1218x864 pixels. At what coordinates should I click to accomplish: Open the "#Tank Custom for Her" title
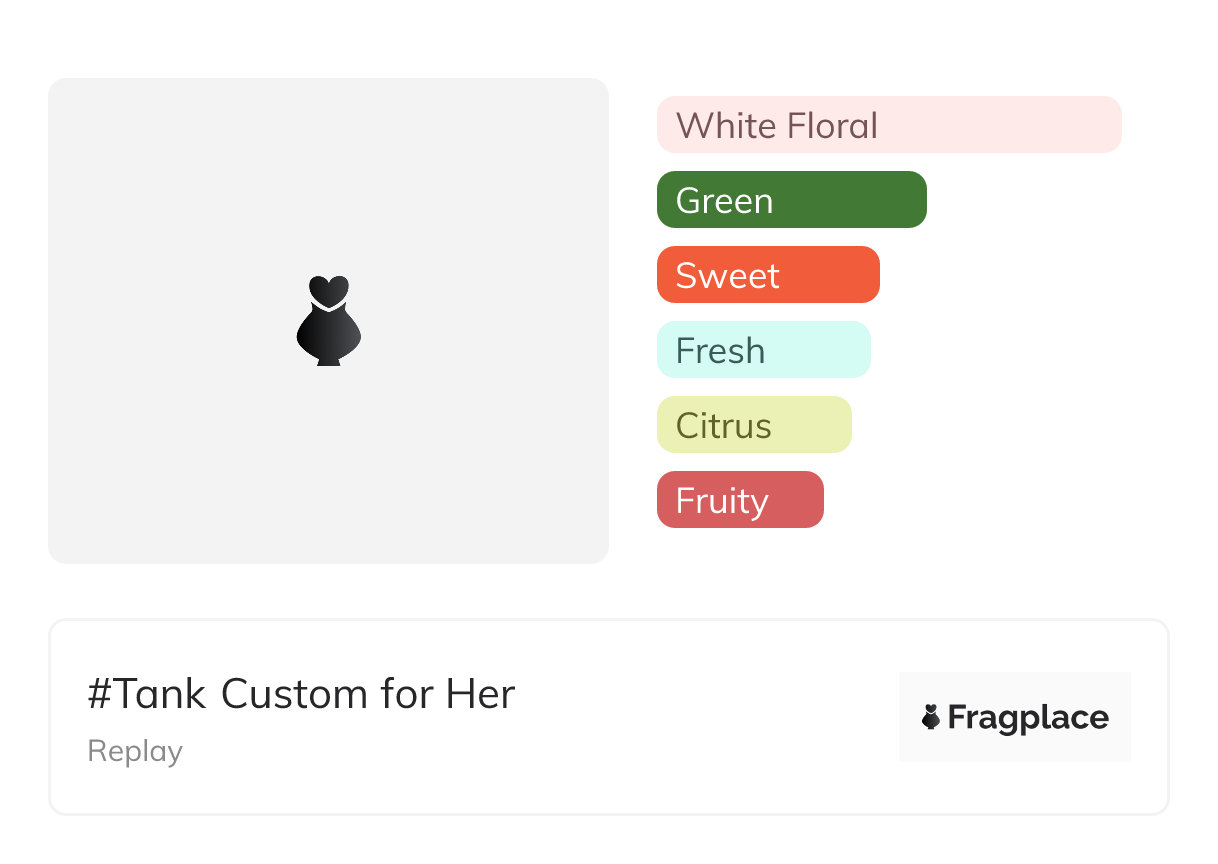(301, 694)
